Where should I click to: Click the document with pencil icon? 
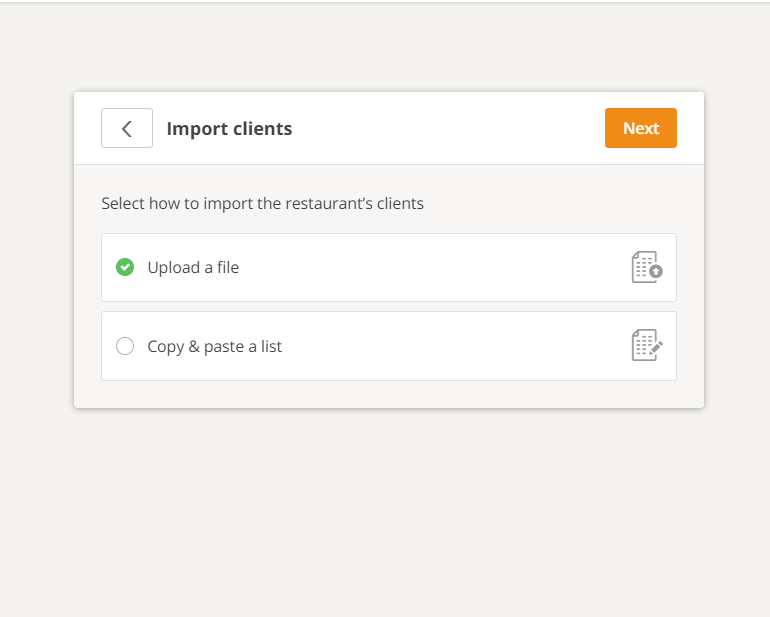tap(647, 346)
